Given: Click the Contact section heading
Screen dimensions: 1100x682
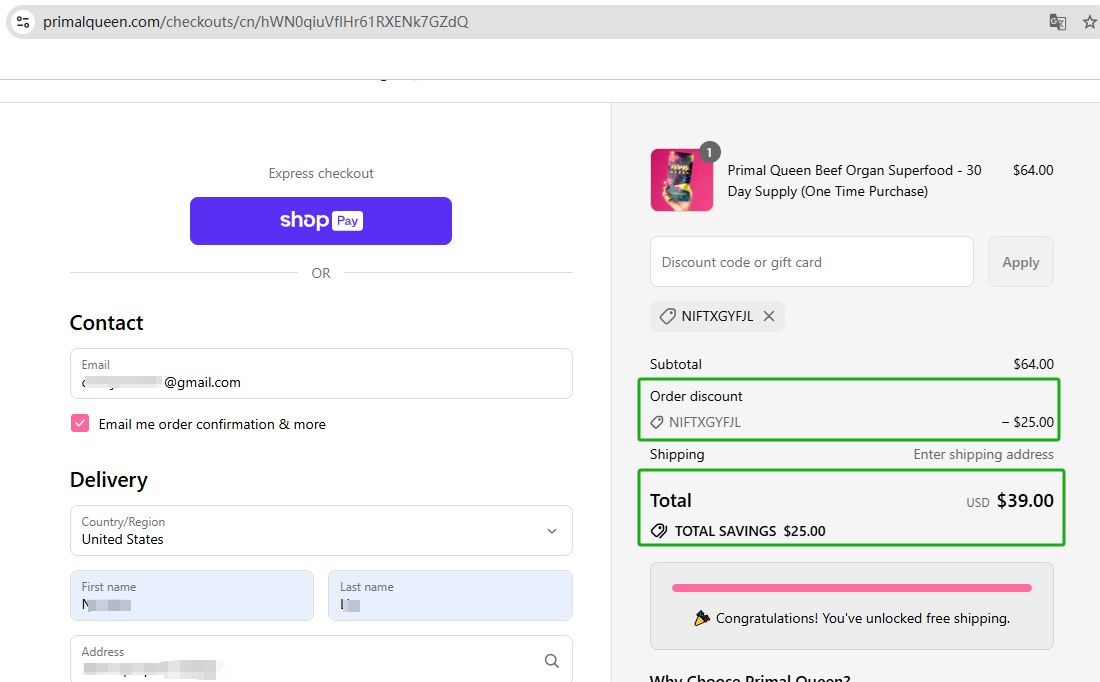Looking at the screenshot, I should pos(107,323).
